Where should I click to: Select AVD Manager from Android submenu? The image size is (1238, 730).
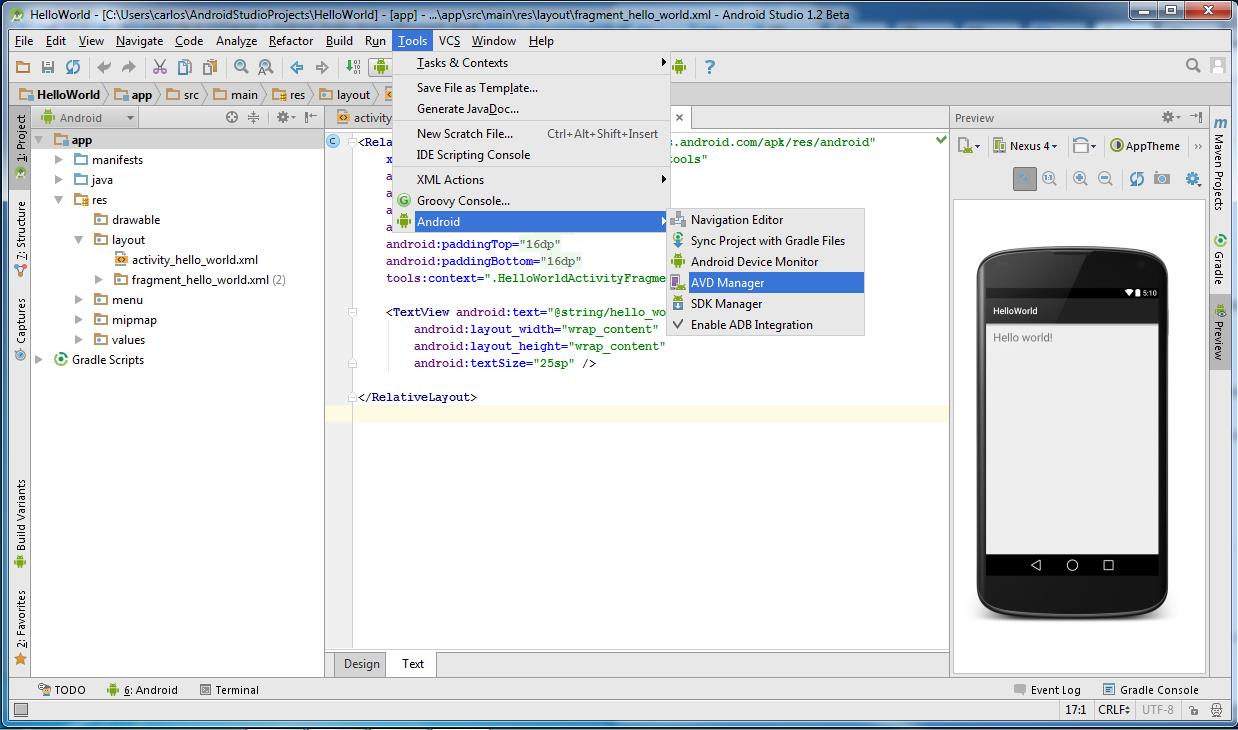tap(727, 283)
